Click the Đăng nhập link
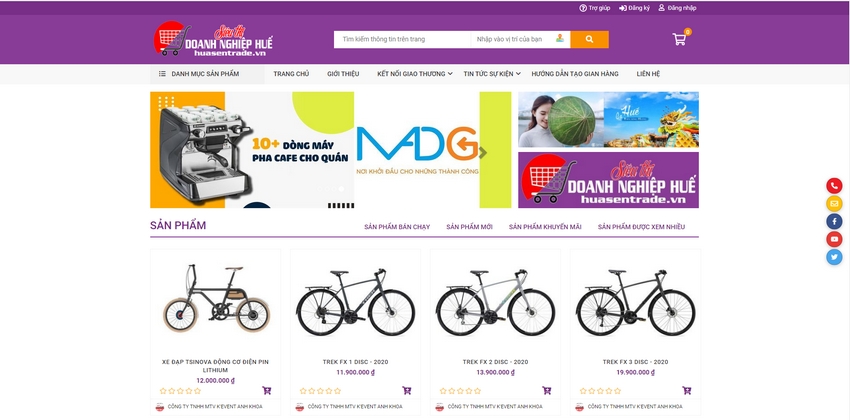Viewport: 850px width, 420px height. tap(677, 8)
